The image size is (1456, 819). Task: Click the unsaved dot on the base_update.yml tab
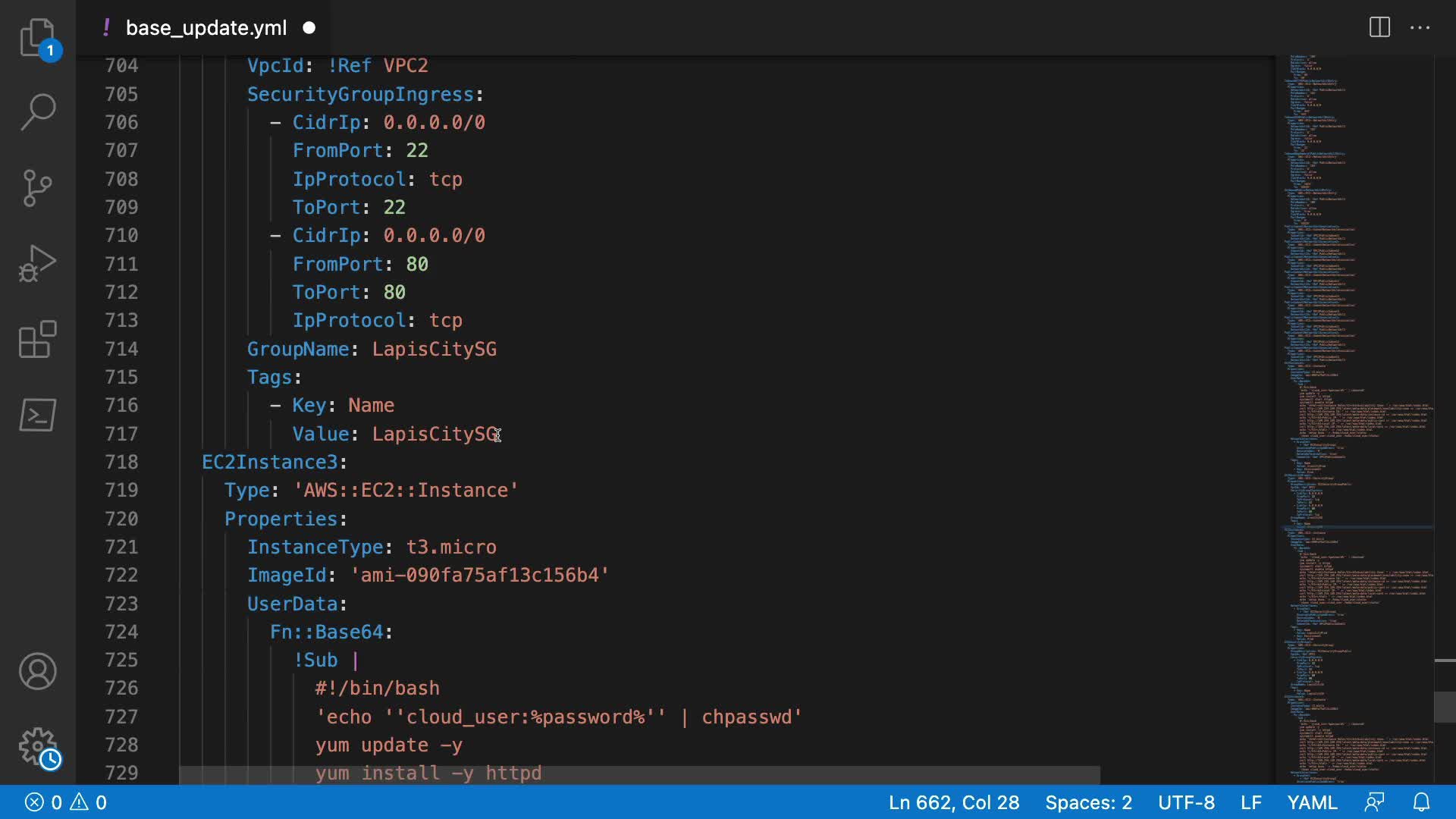coord(309,28)
